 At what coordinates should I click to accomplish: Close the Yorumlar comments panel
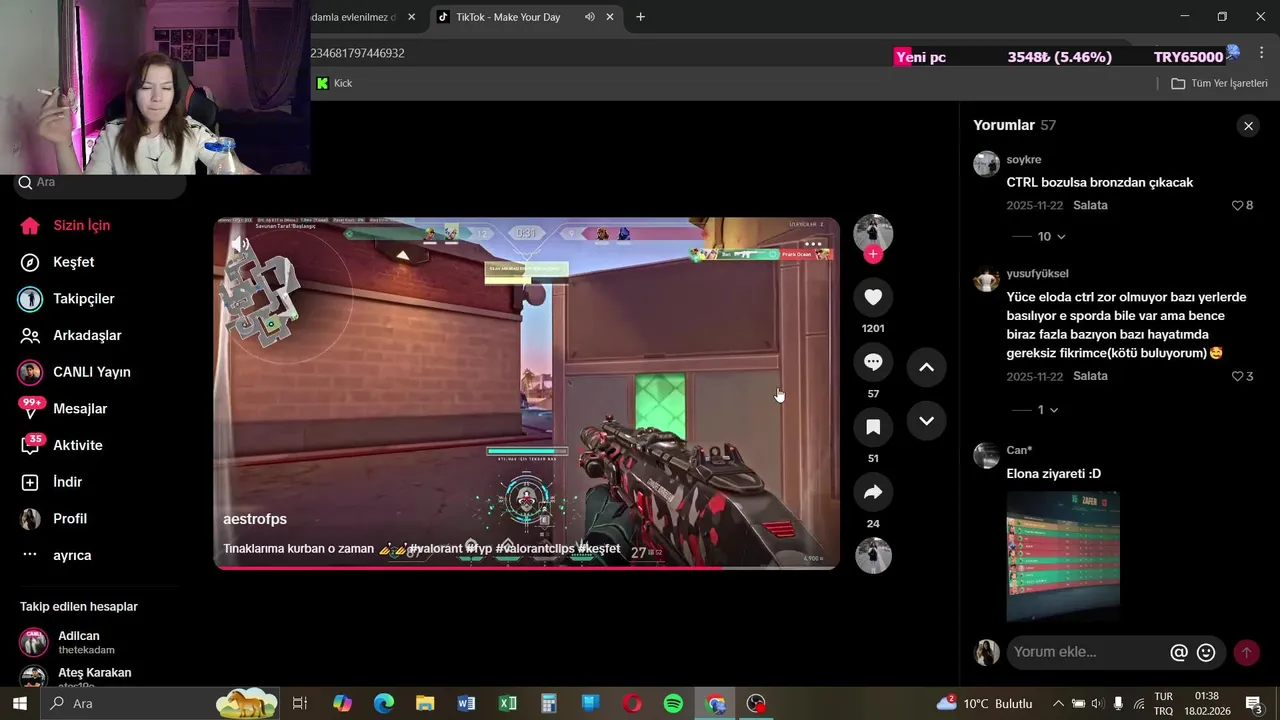[1248, 126]
